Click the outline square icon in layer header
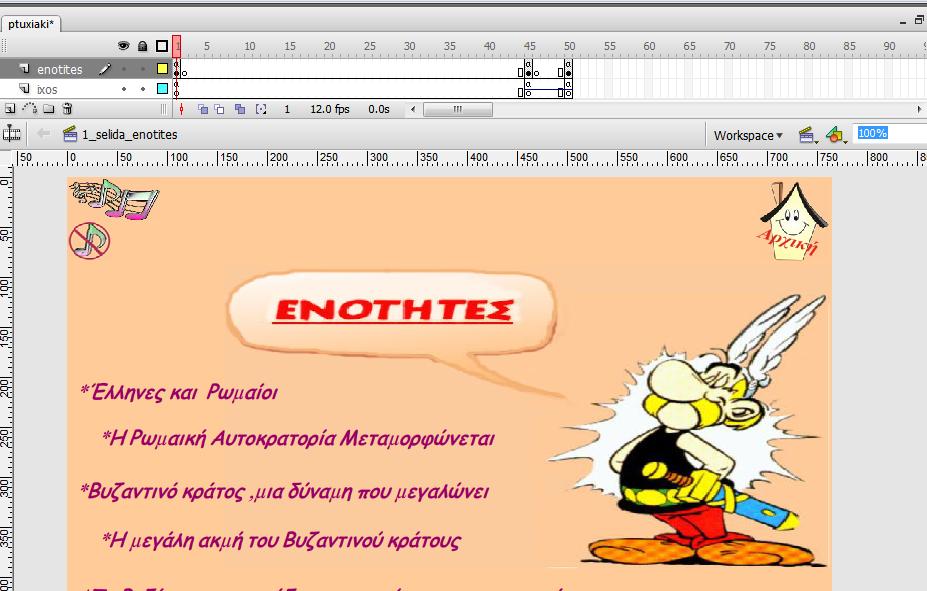Viewport: 927px width, 591px height. 162,46
